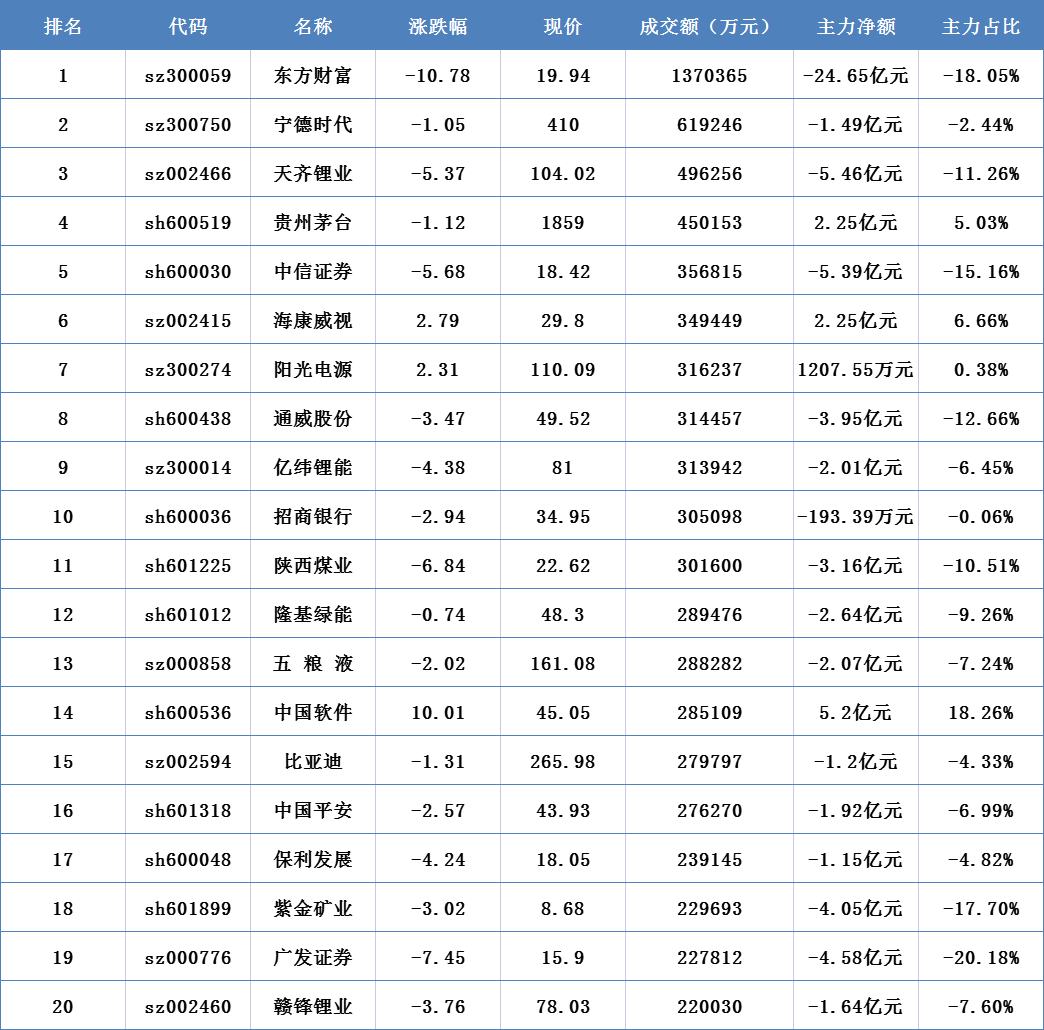Select the stock name 宁德时代
The width and height of the screenshot is (1044, 1030).
313,125
